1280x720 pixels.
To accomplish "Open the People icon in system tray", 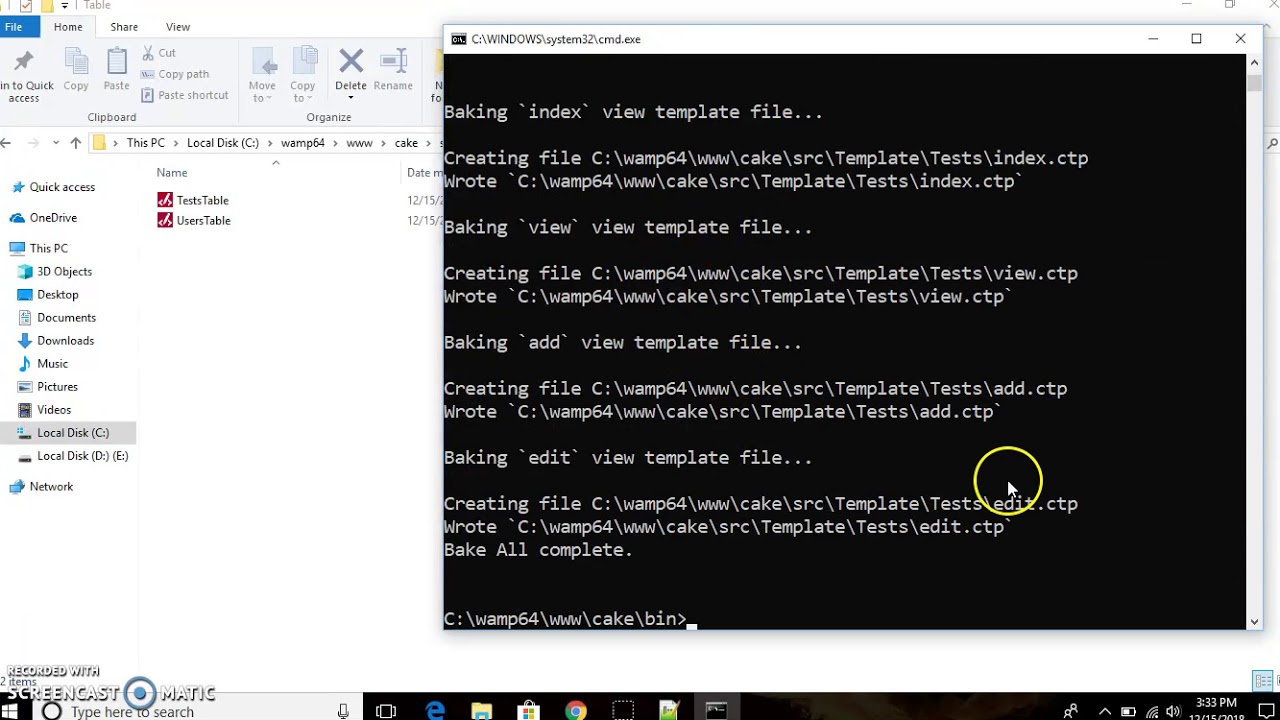I will (x=1071, y=711).
